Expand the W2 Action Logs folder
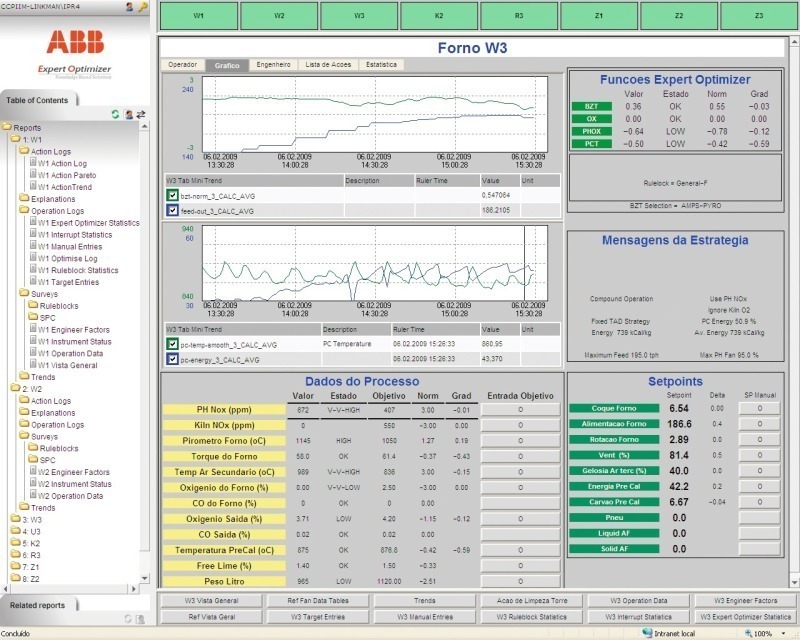Screen dimensions: 800x640 pos(50,401)
